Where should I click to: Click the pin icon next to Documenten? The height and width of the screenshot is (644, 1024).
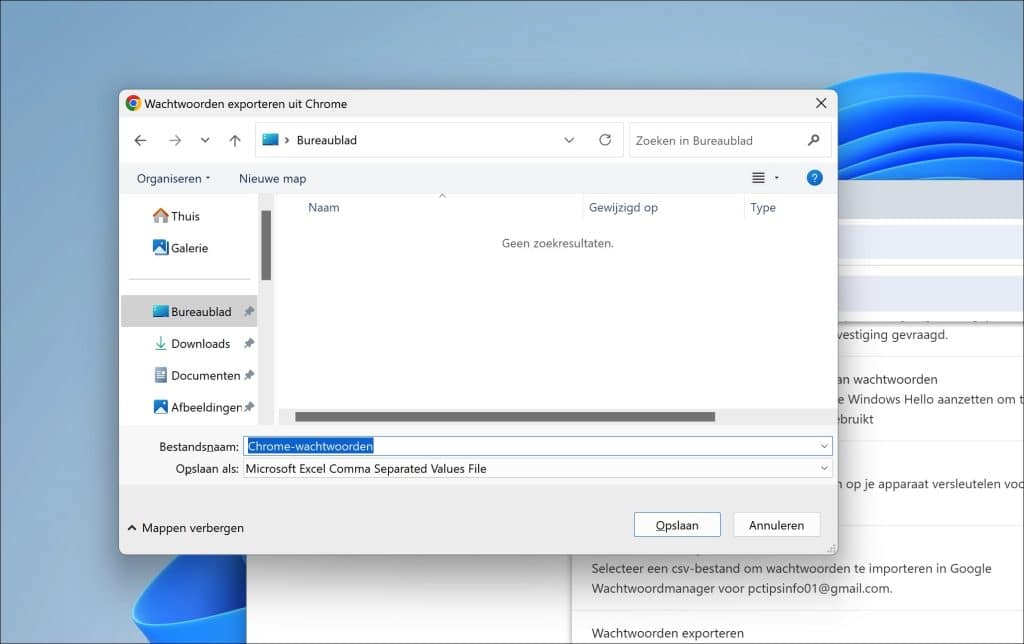point(249,376)
